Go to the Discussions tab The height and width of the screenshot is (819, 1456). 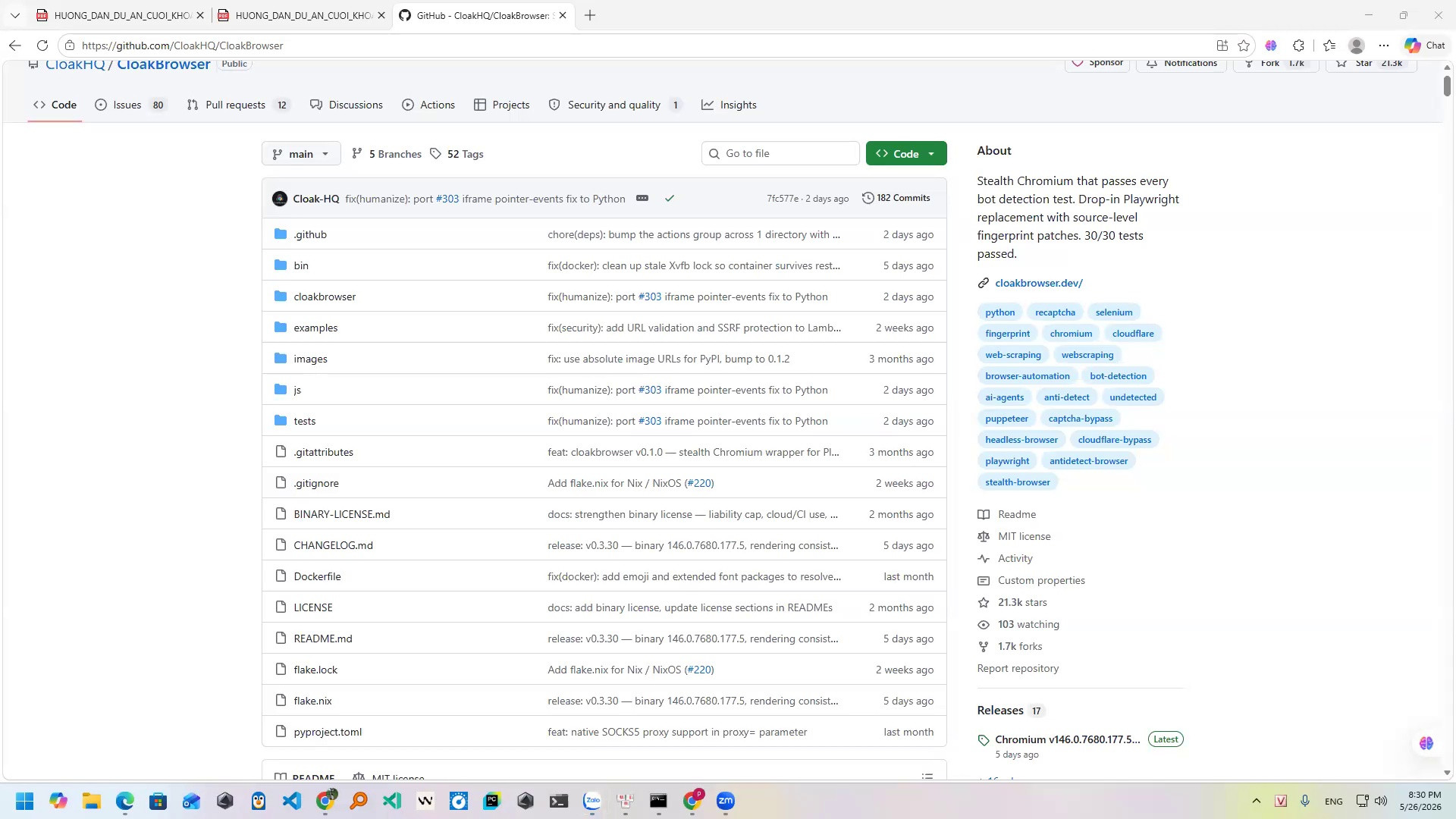click(347, 105)
